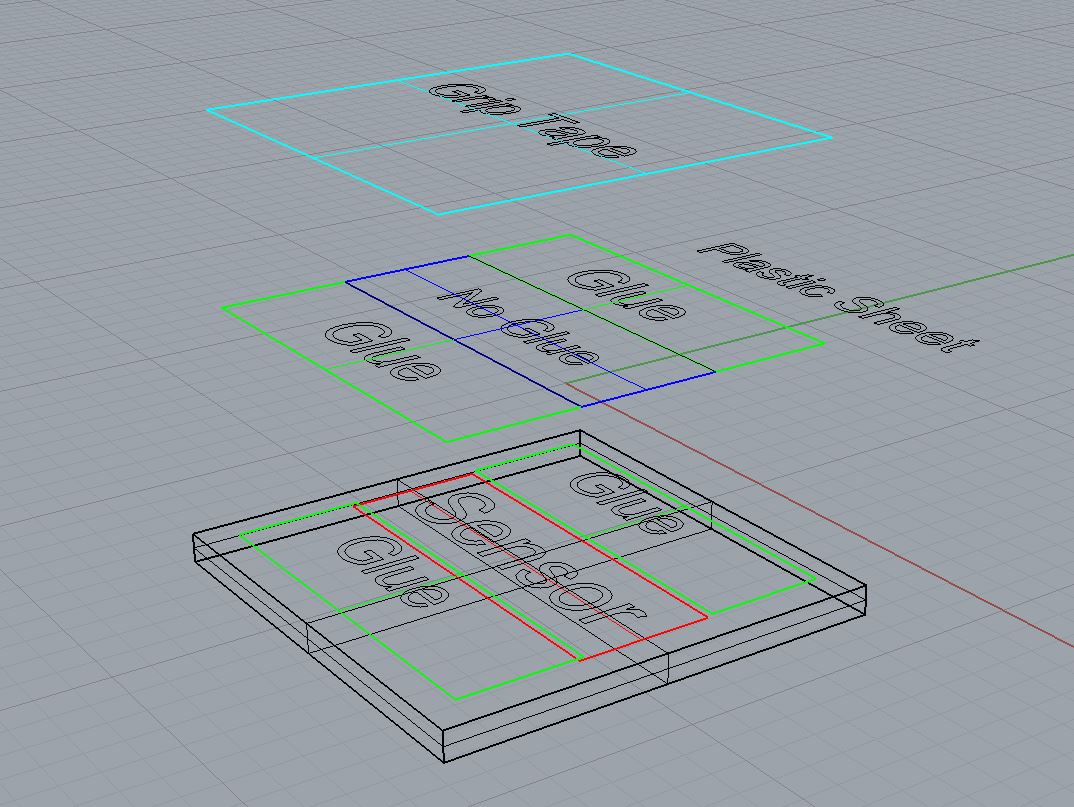Pick the "No Glue" text in blue rectangle
1074x807 pixels.
[524, 326]
